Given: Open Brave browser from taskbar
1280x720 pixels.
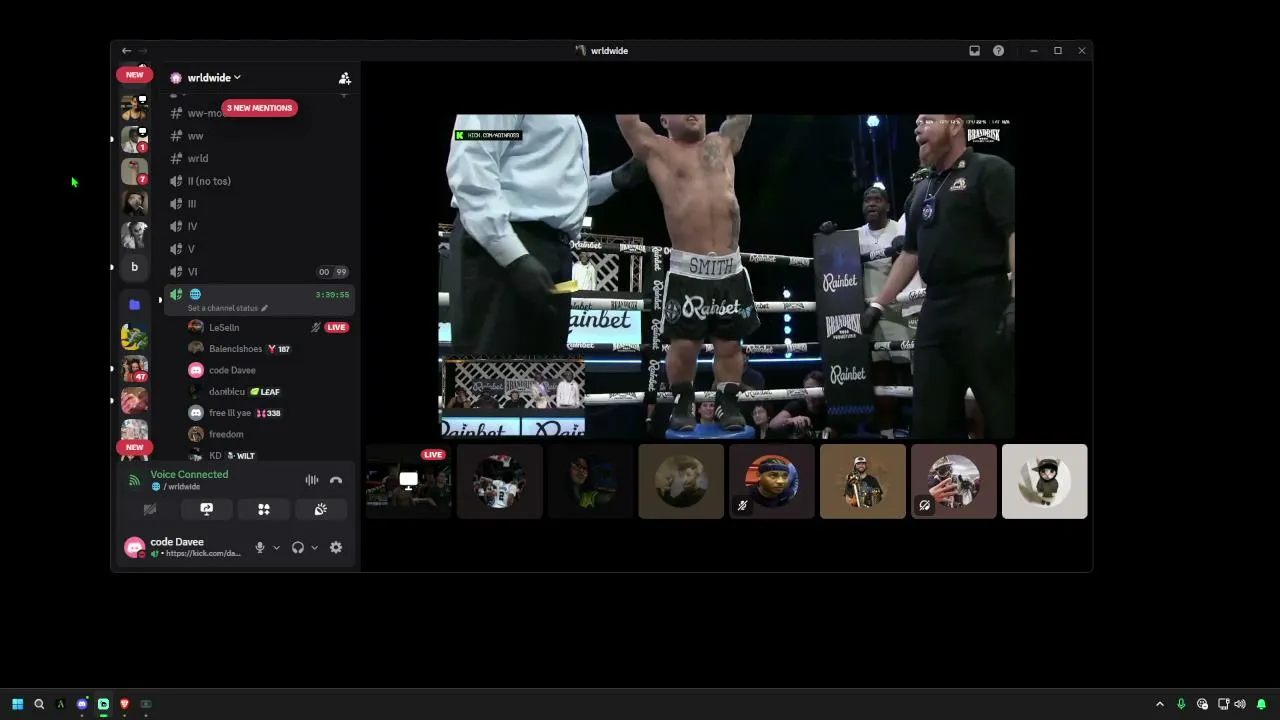Looking at the screenshot, I should 124,704.
